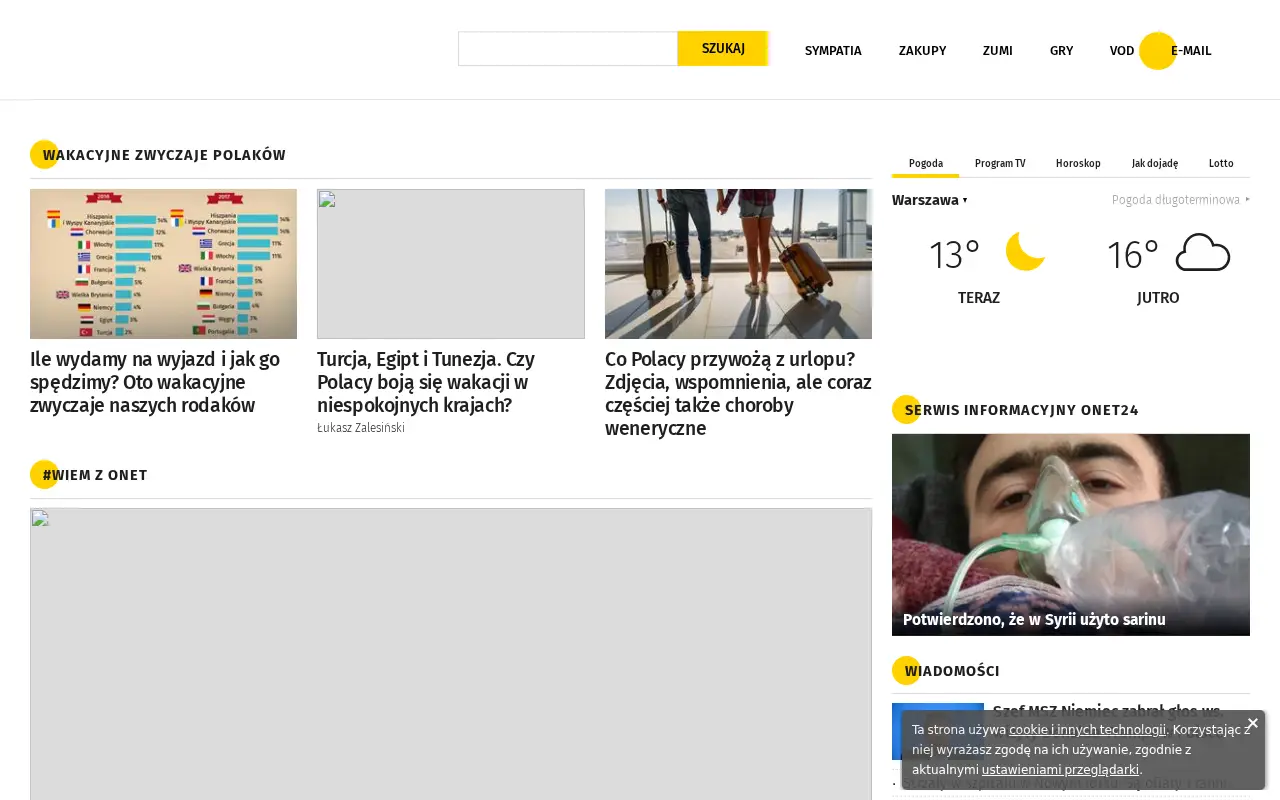Click the SZUKAJ search button
Screen dimensions: 1280x800
[722, 48]
